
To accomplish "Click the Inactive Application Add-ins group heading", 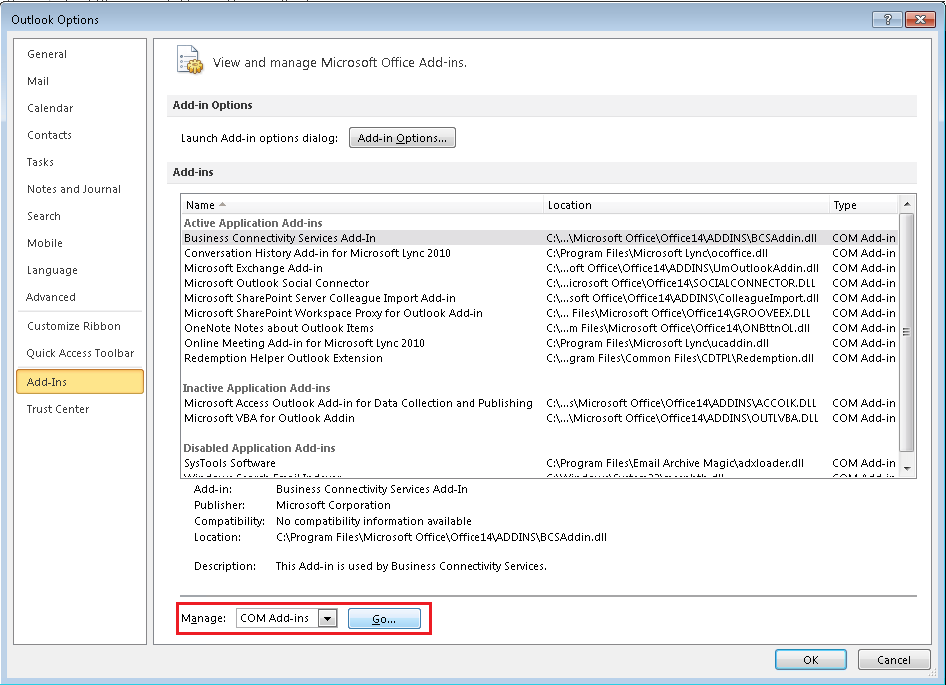I will tap(256, 388).
